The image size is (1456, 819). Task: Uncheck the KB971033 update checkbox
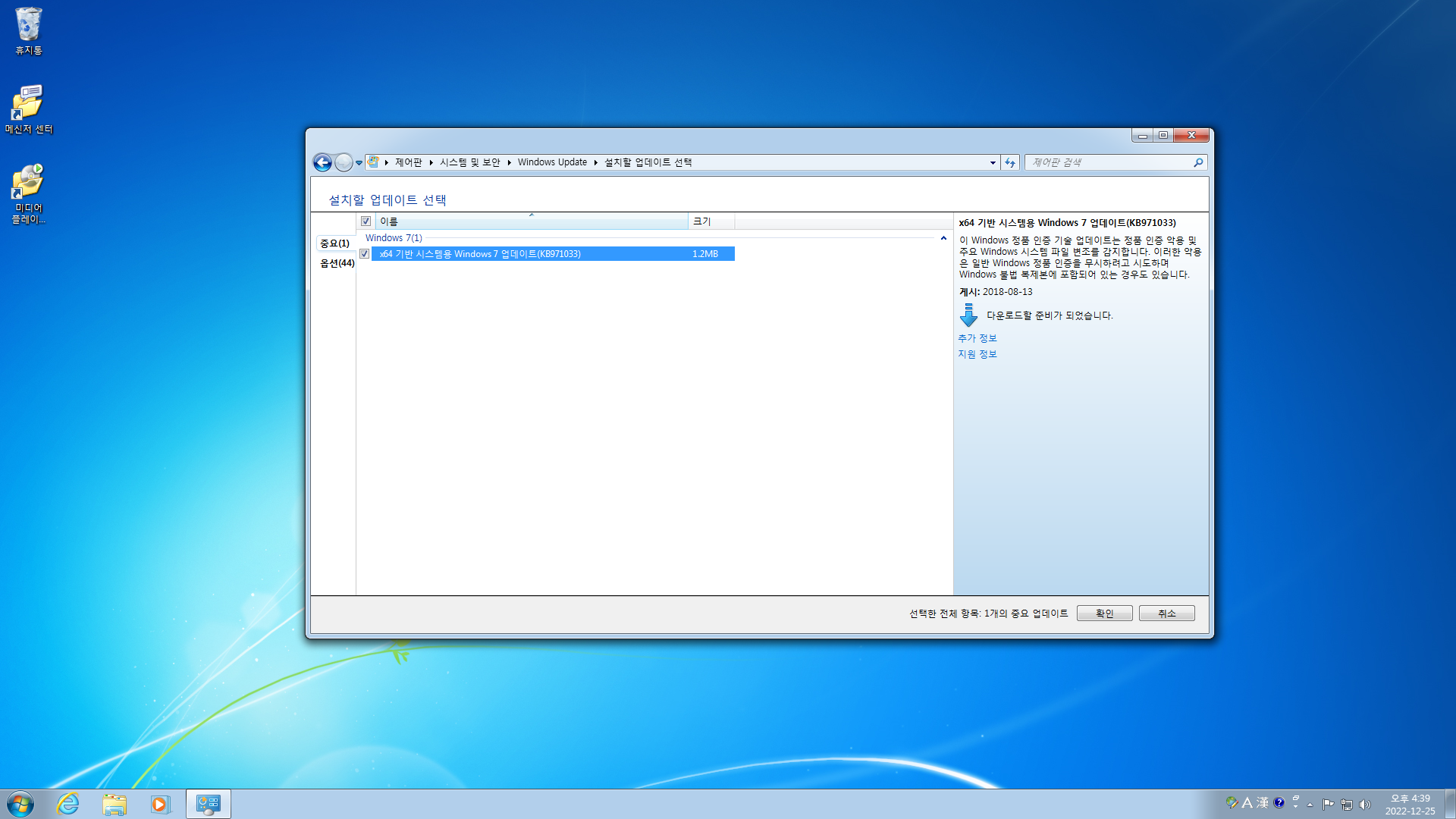pyautogui.click(x=365, y=254)
